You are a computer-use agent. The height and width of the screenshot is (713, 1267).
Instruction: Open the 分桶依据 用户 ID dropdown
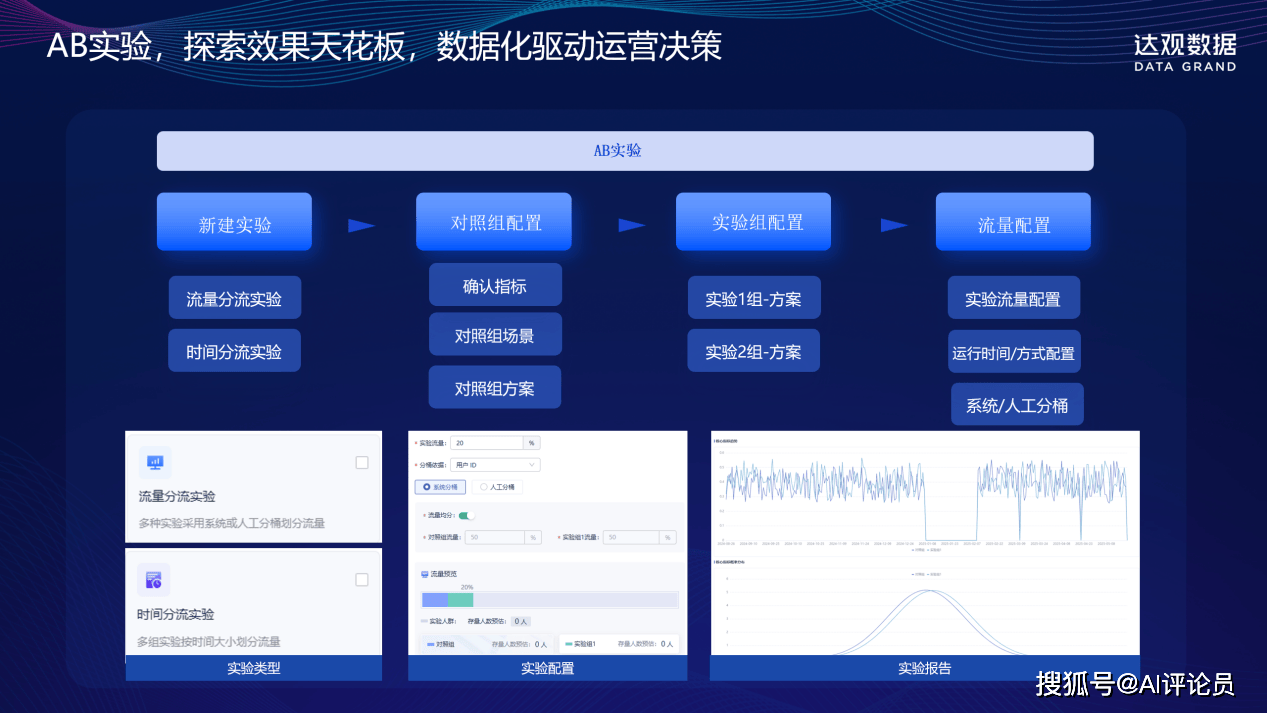[495, 464]
